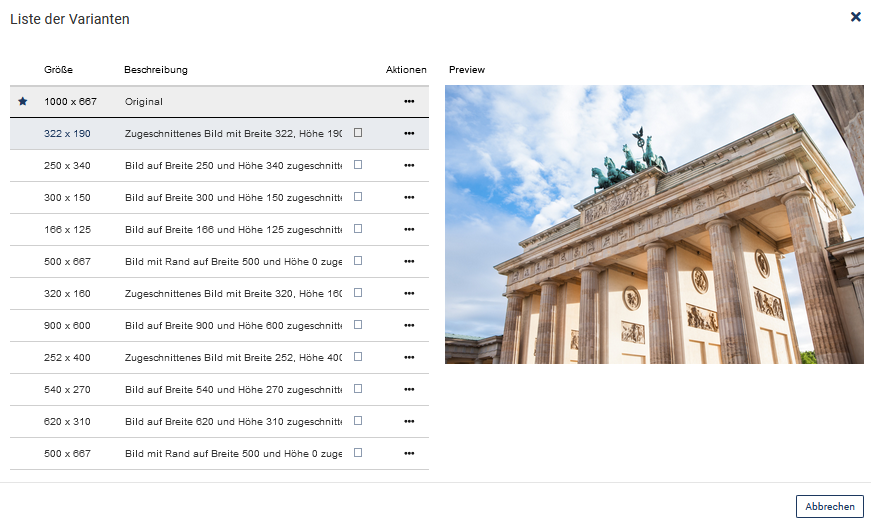Screen dimensions: 871x524
Task: Expand the actions menu for variant 320 x 160
Action: (409, 294)
